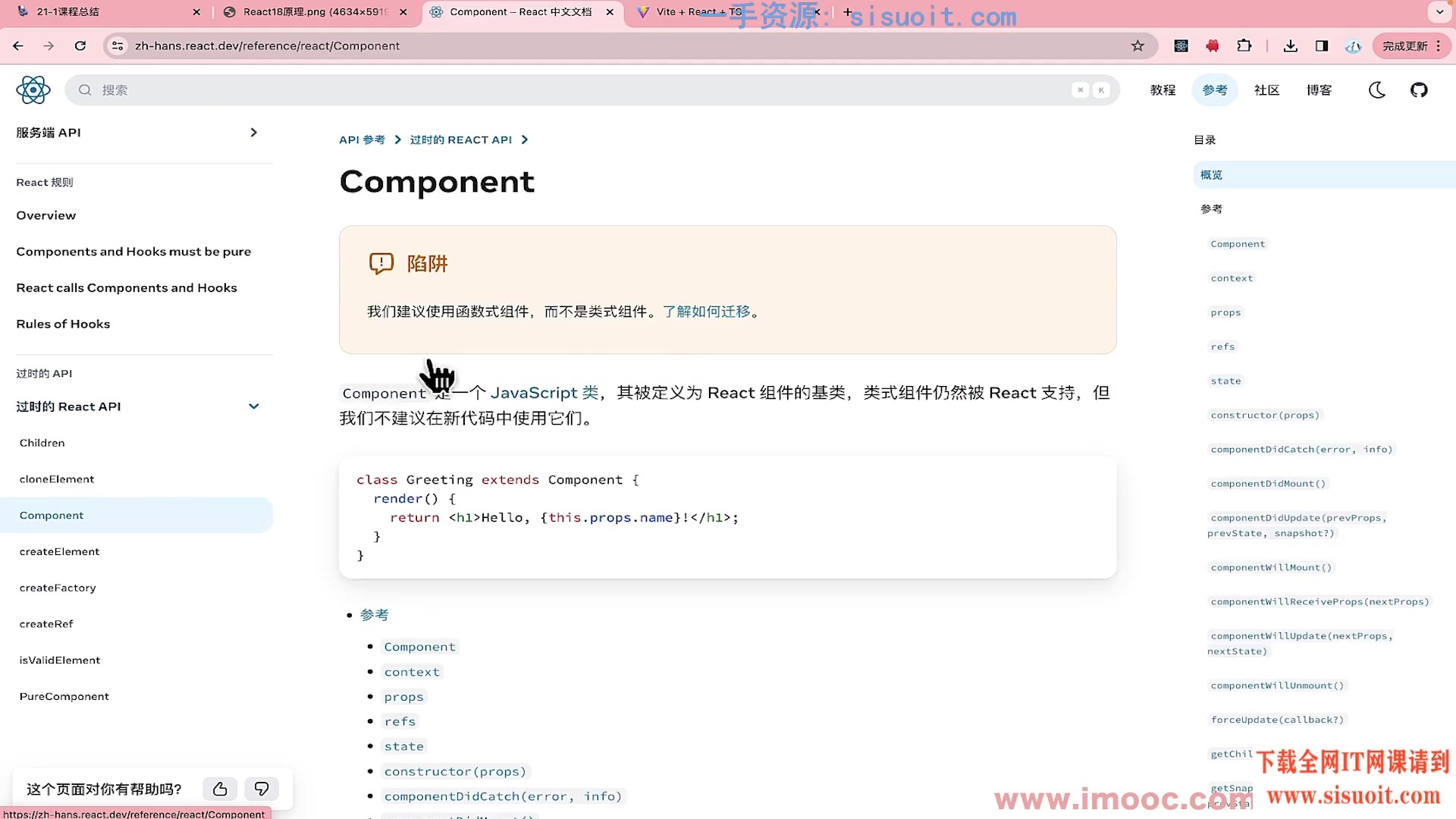Select the 参考 navigation tab
Image resolution: width=1456 pixels, height=819 pixels.
(x=1215, y=90)
